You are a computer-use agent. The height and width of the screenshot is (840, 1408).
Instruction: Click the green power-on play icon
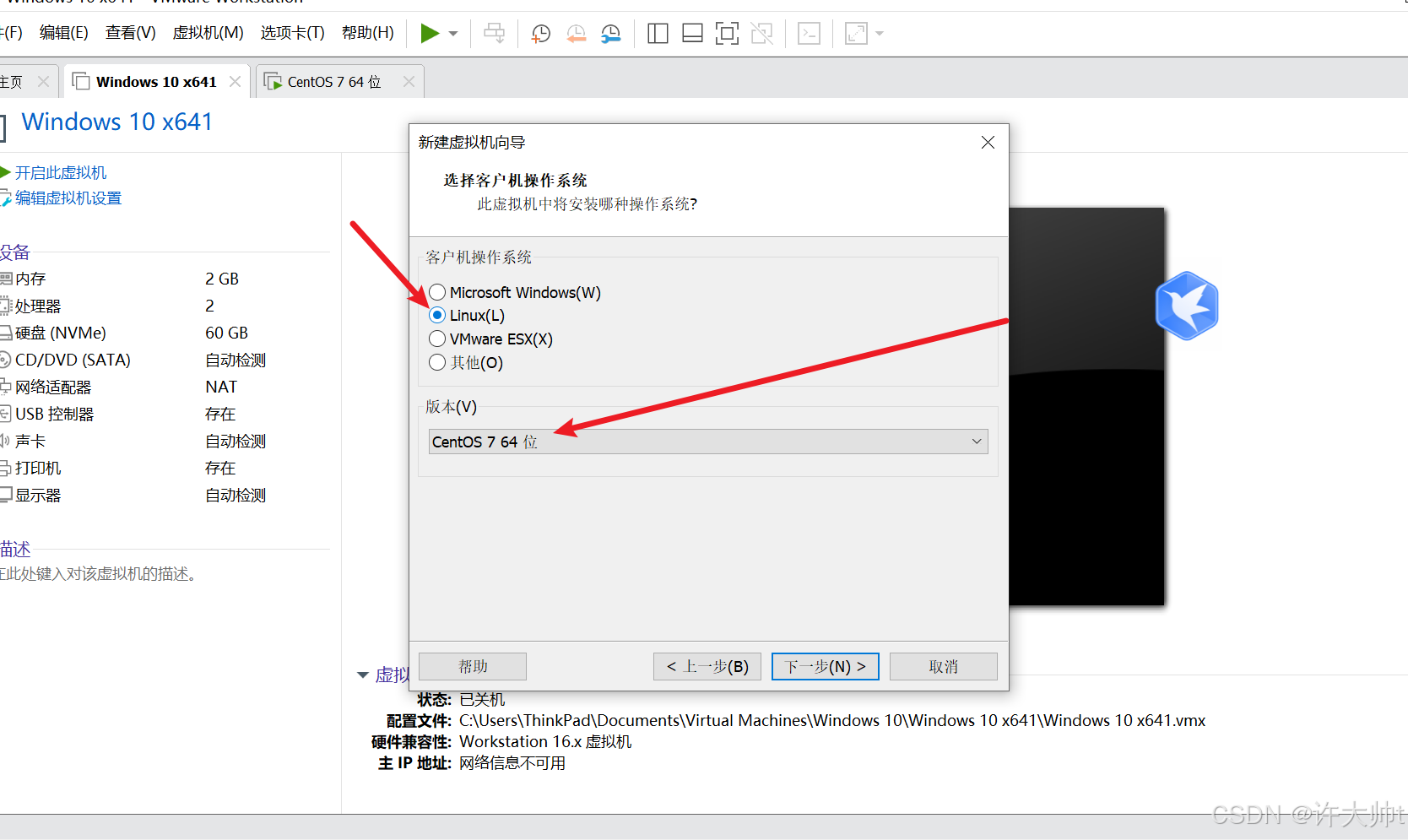tap(430, 33)
